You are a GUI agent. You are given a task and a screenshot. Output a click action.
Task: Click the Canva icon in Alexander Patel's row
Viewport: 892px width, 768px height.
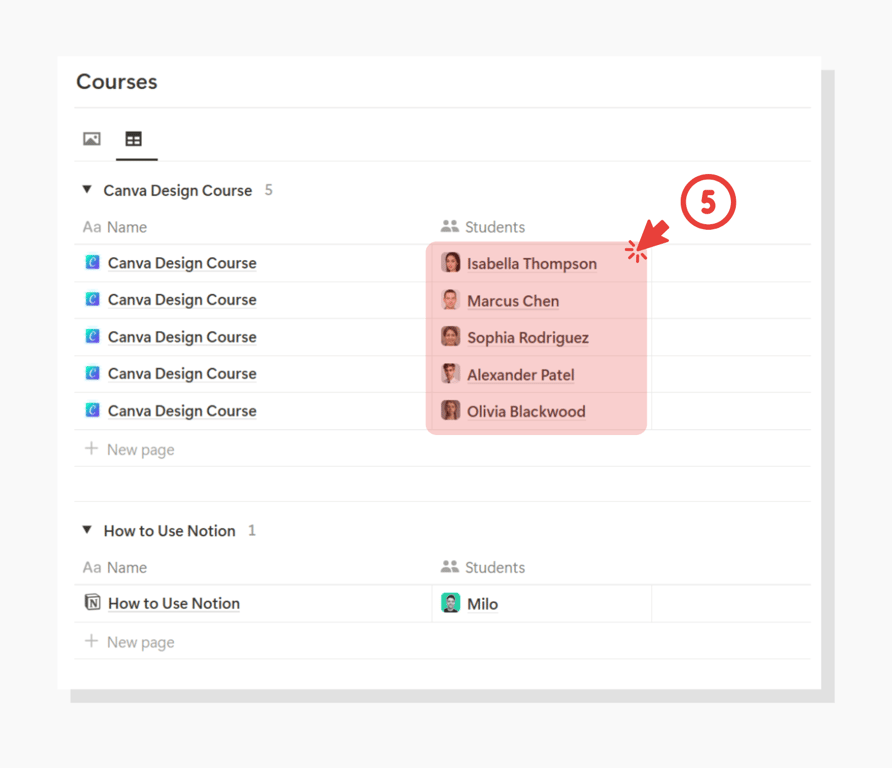coord(92,373)
